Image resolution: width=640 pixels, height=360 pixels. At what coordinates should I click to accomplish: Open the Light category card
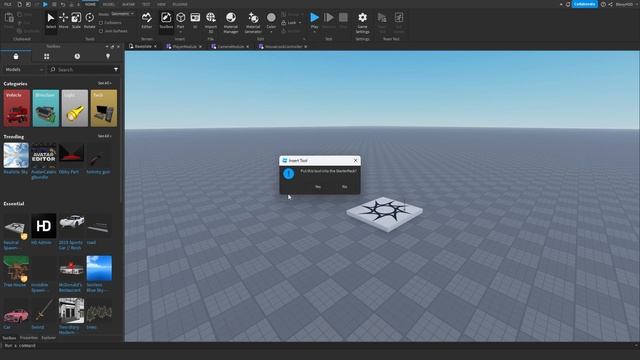tap(75, 108)
